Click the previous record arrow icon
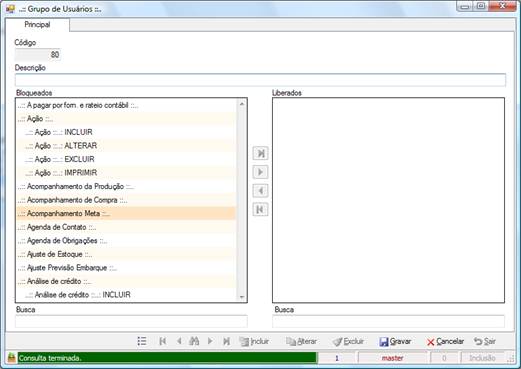521x369 pixels. pyautogui.click(x=179, y=341)
